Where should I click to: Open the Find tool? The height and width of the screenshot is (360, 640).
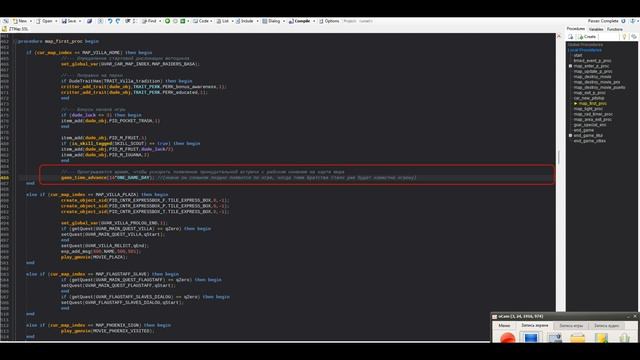click(x=149, y=21)
